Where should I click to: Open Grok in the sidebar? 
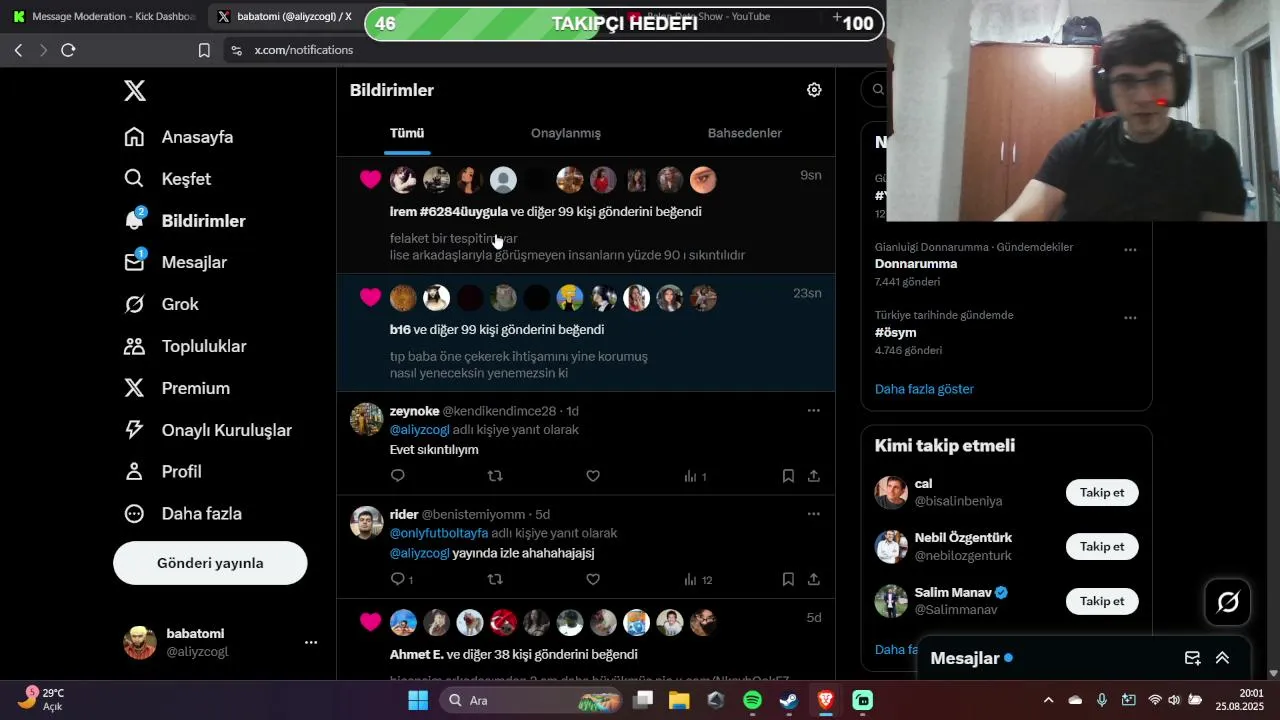161,304
